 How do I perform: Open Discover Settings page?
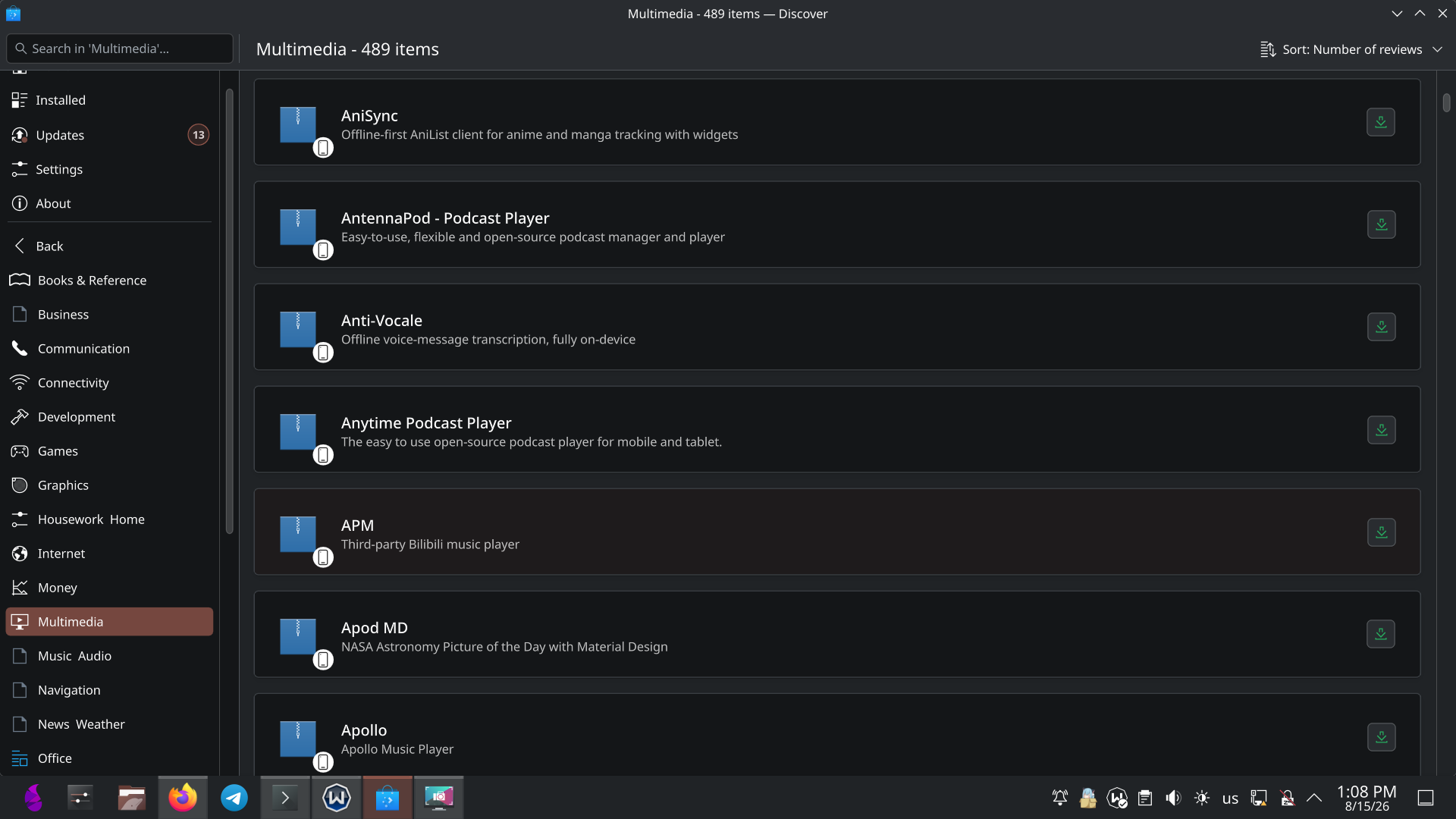(109, 169)
